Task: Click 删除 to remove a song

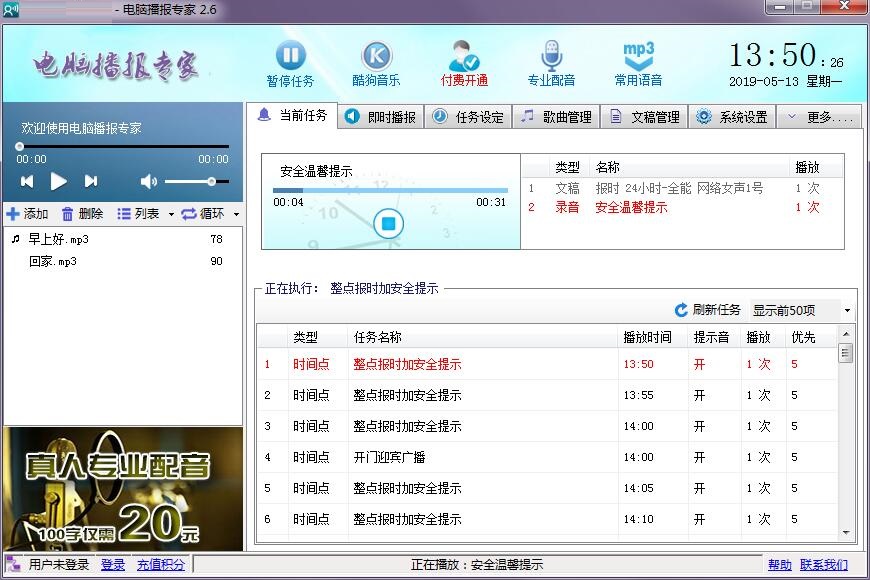Action: 82,214
